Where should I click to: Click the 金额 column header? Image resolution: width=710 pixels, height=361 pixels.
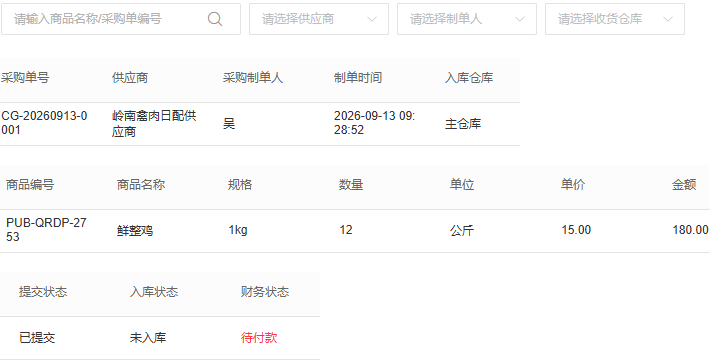point(684,185)
